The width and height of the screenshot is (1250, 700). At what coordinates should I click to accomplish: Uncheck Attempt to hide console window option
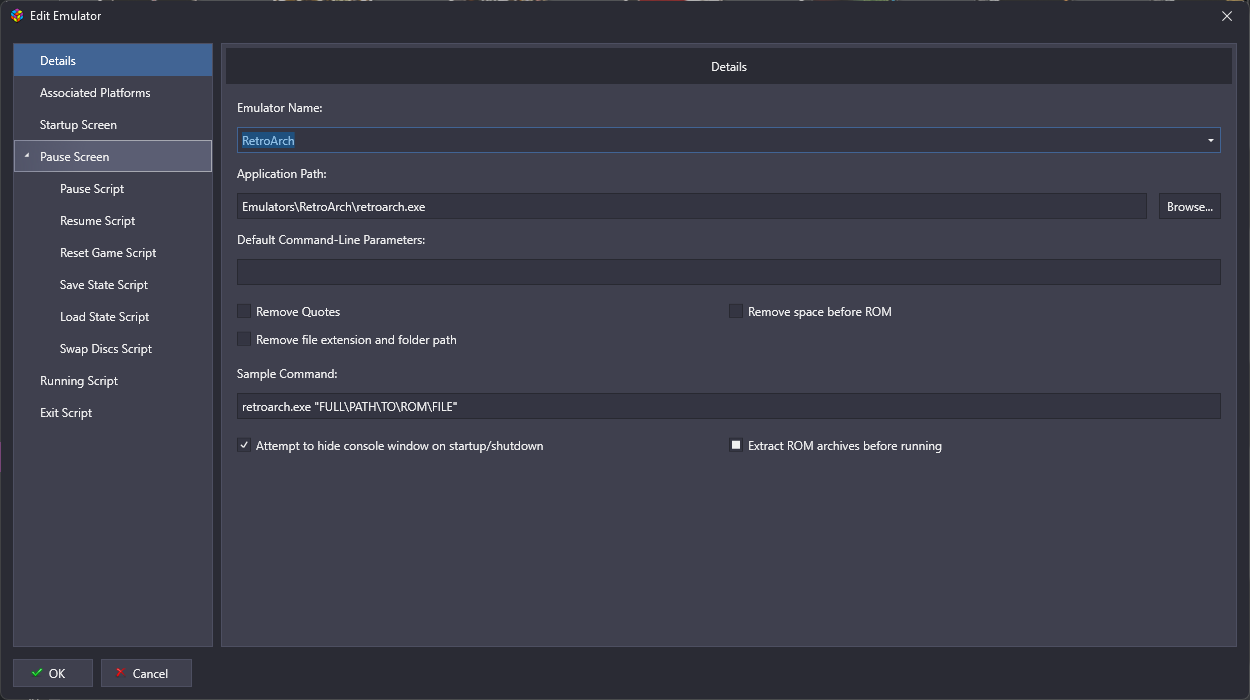pos(244,446)
